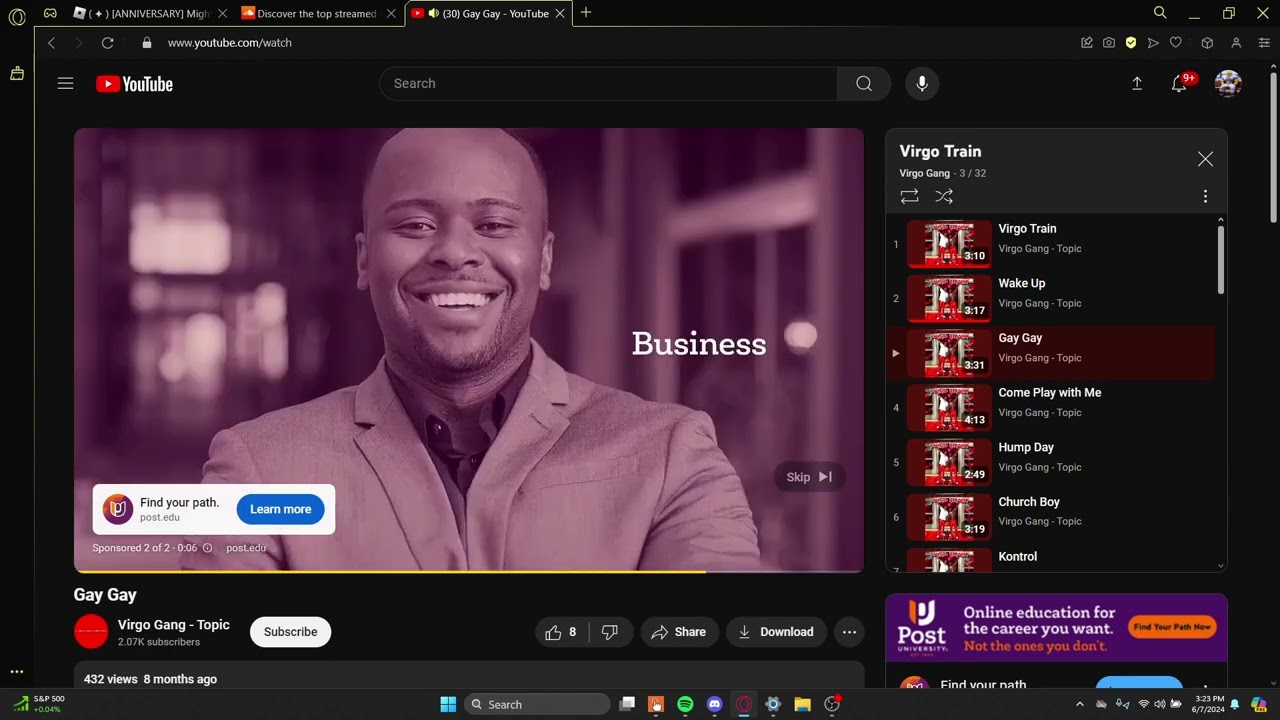Open Spotify from the taskbar
This screenshot has width=1280, height=720.
[x=685, y=704]
